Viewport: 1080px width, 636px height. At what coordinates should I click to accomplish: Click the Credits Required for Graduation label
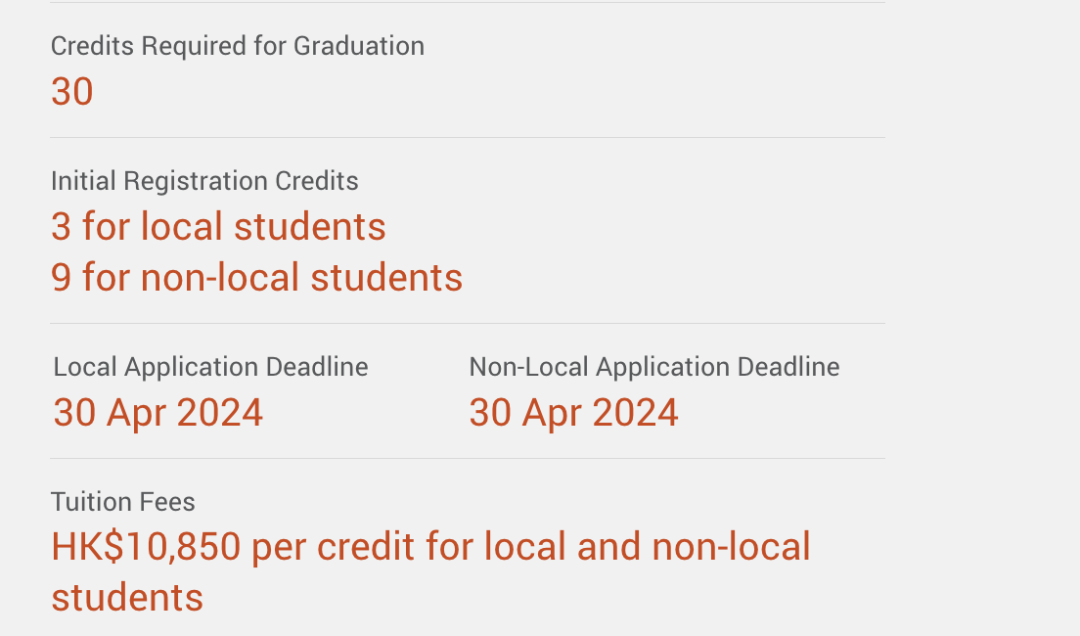click(x=238, y=46)
